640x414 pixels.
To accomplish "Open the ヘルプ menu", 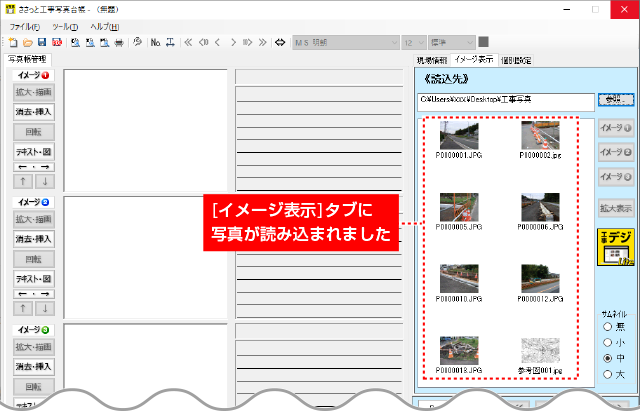I will point(105,27).
